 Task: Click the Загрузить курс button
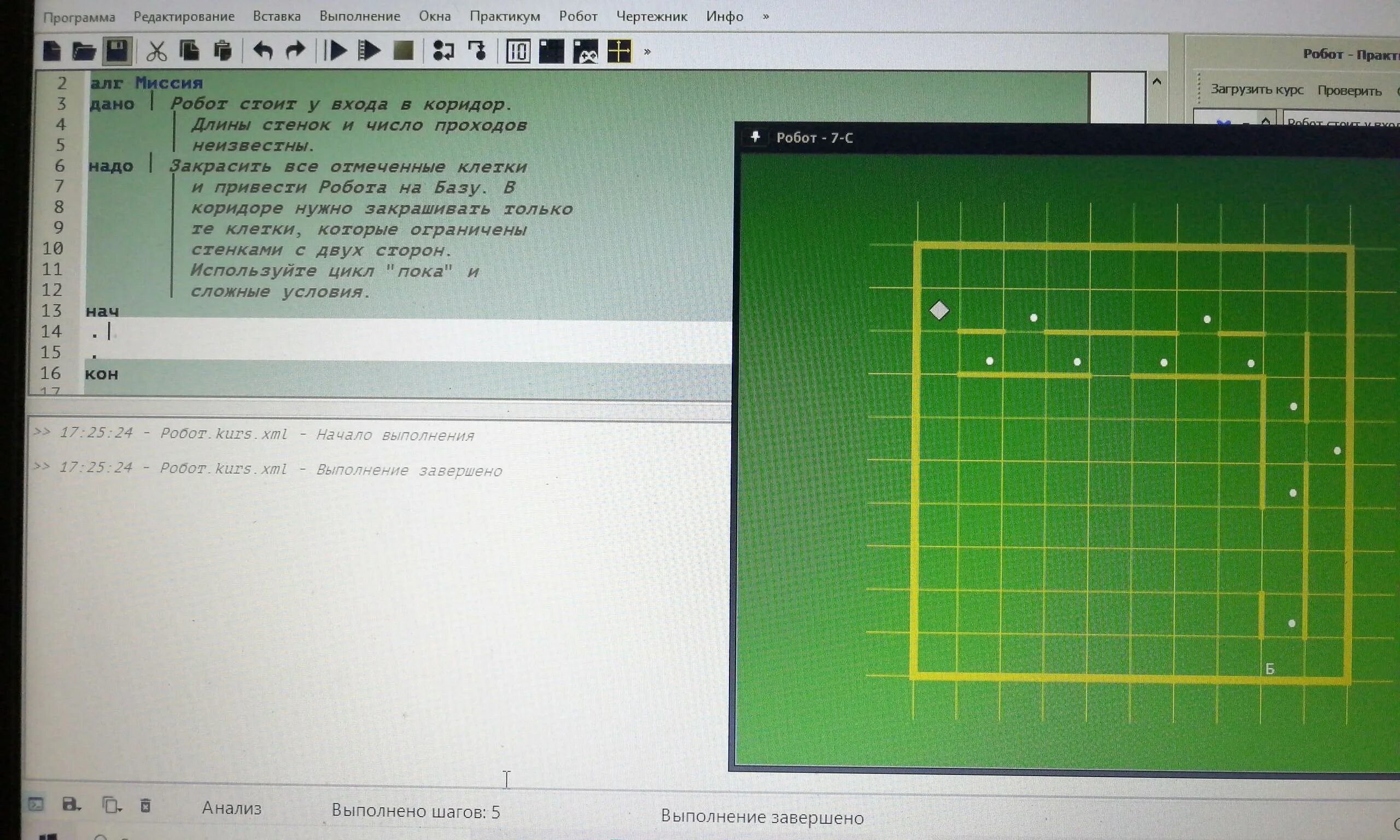coord(1256,90)
